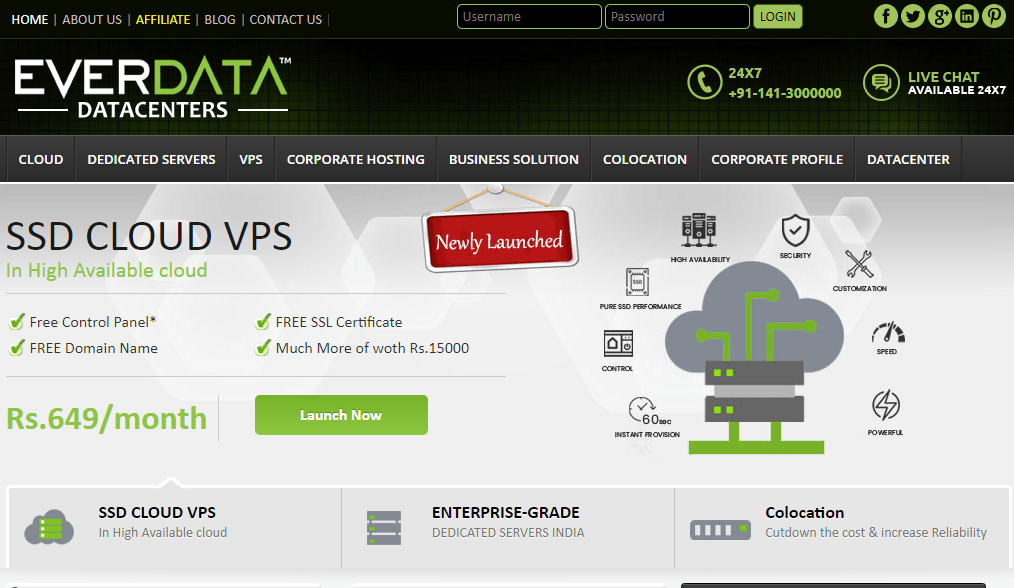
Task: Click the live chat bubble icon
Action: click(881, 82)
